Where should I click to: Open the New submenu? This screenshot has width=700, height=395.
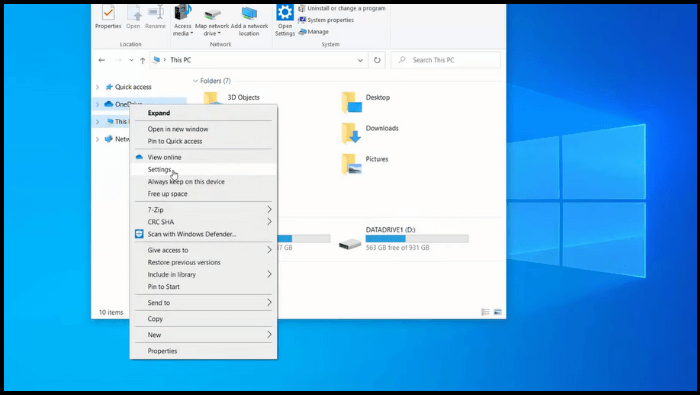[203, 335]
